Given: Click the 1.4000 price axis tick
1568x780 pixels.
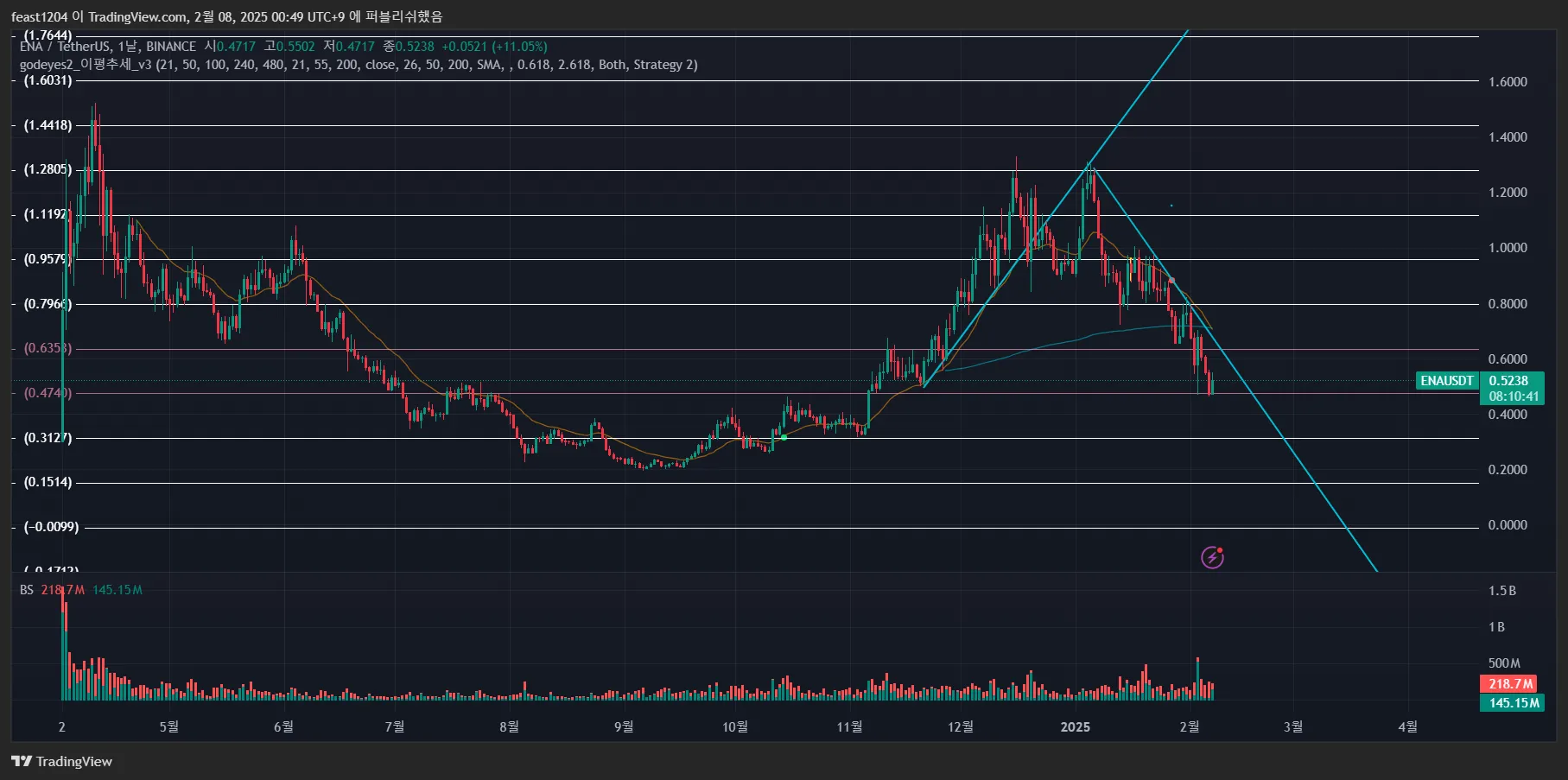Looking at the screenshot, I should point(1508,137).
